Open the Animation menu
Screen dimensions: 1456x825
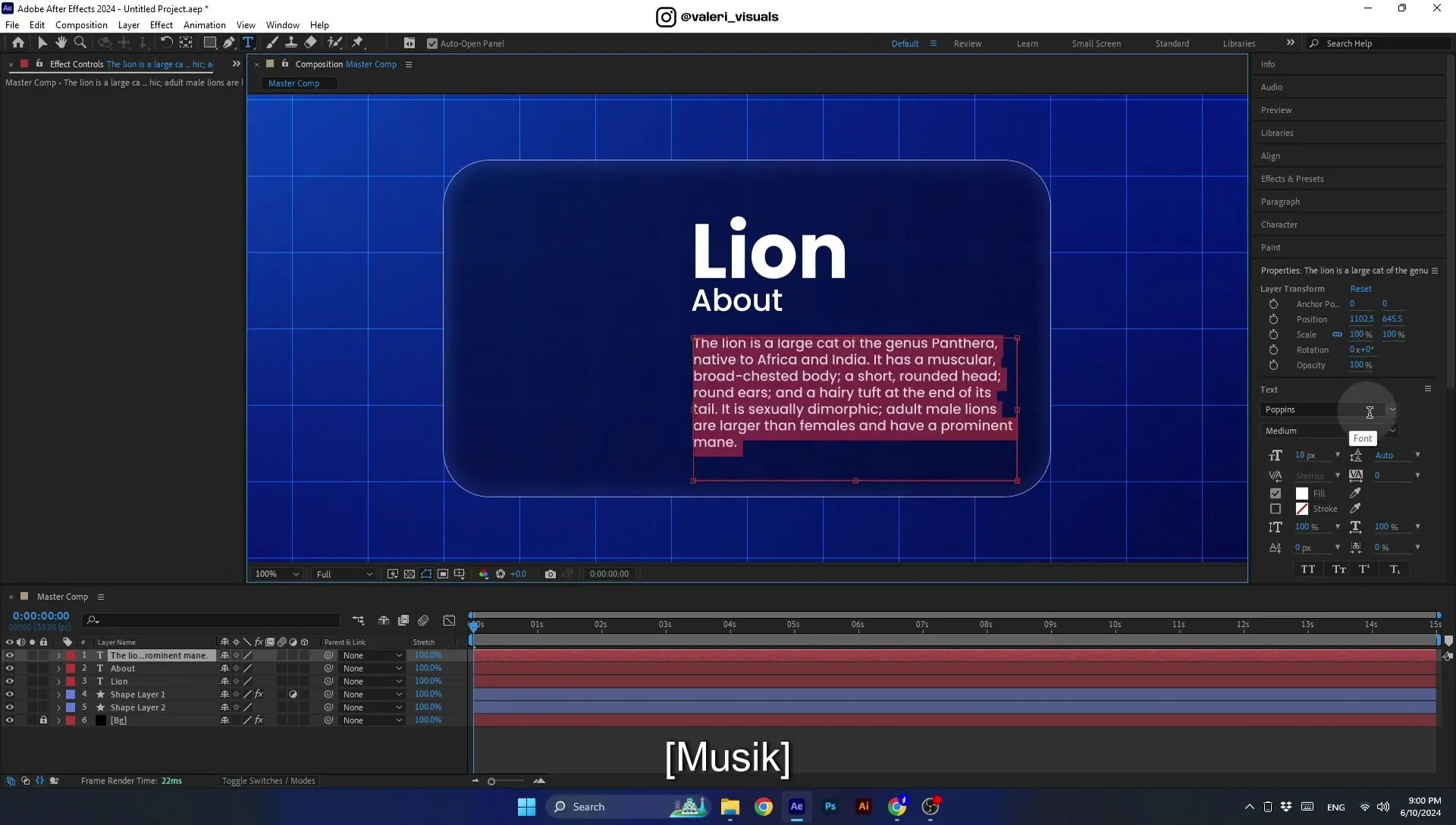tap(204, 25)
